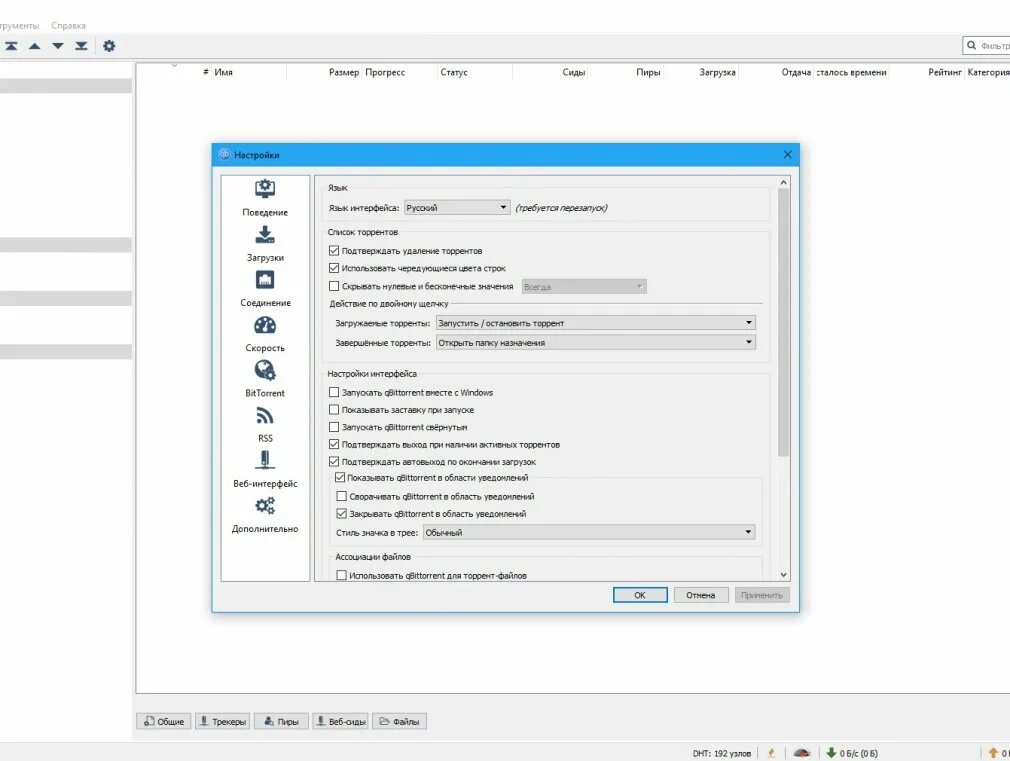Click the qBittorrent icon in Настройки title bar
Screen dimensions: 1010x761
(x=224, y=155)
